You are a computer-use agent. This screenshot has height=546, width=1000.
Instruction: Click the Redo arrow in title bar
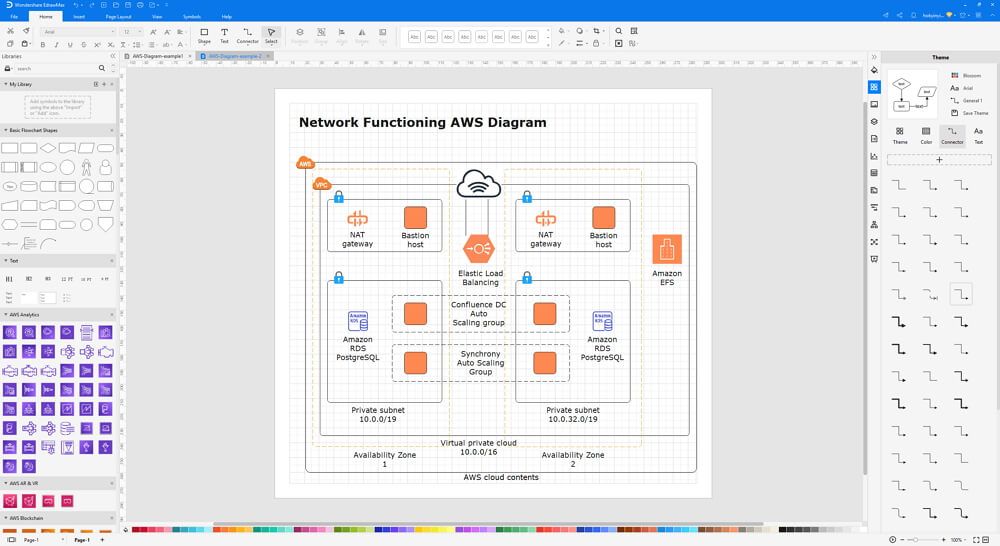[x=92, y=5]
